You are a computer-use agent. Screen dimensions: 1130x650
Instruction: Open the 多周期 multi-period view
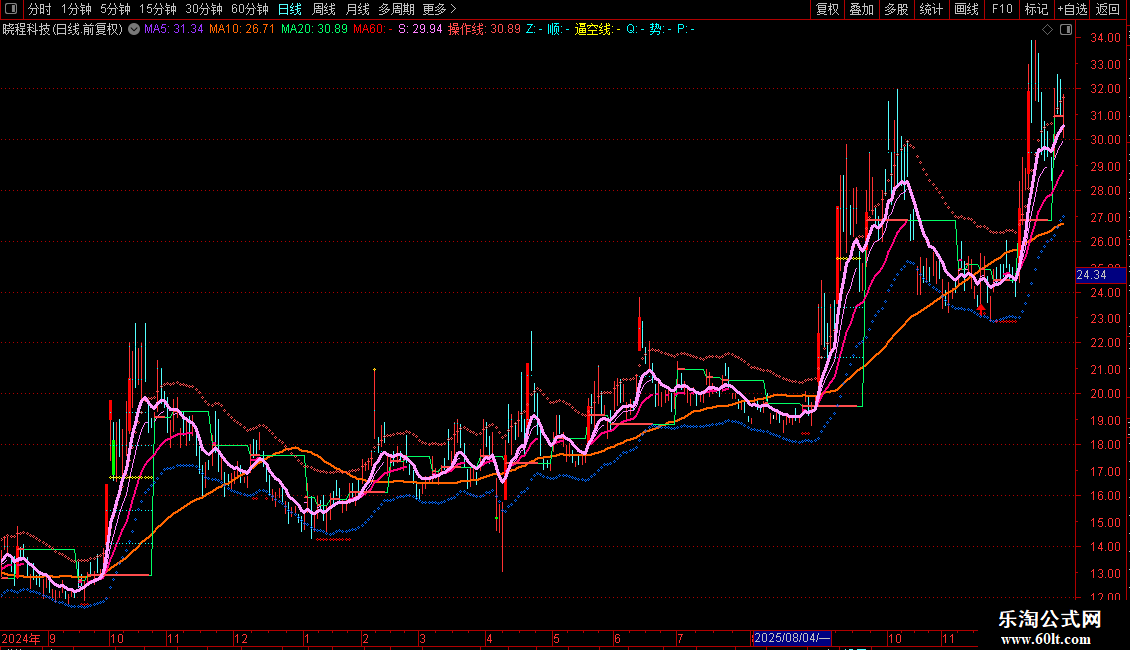(x=396, y=9)
